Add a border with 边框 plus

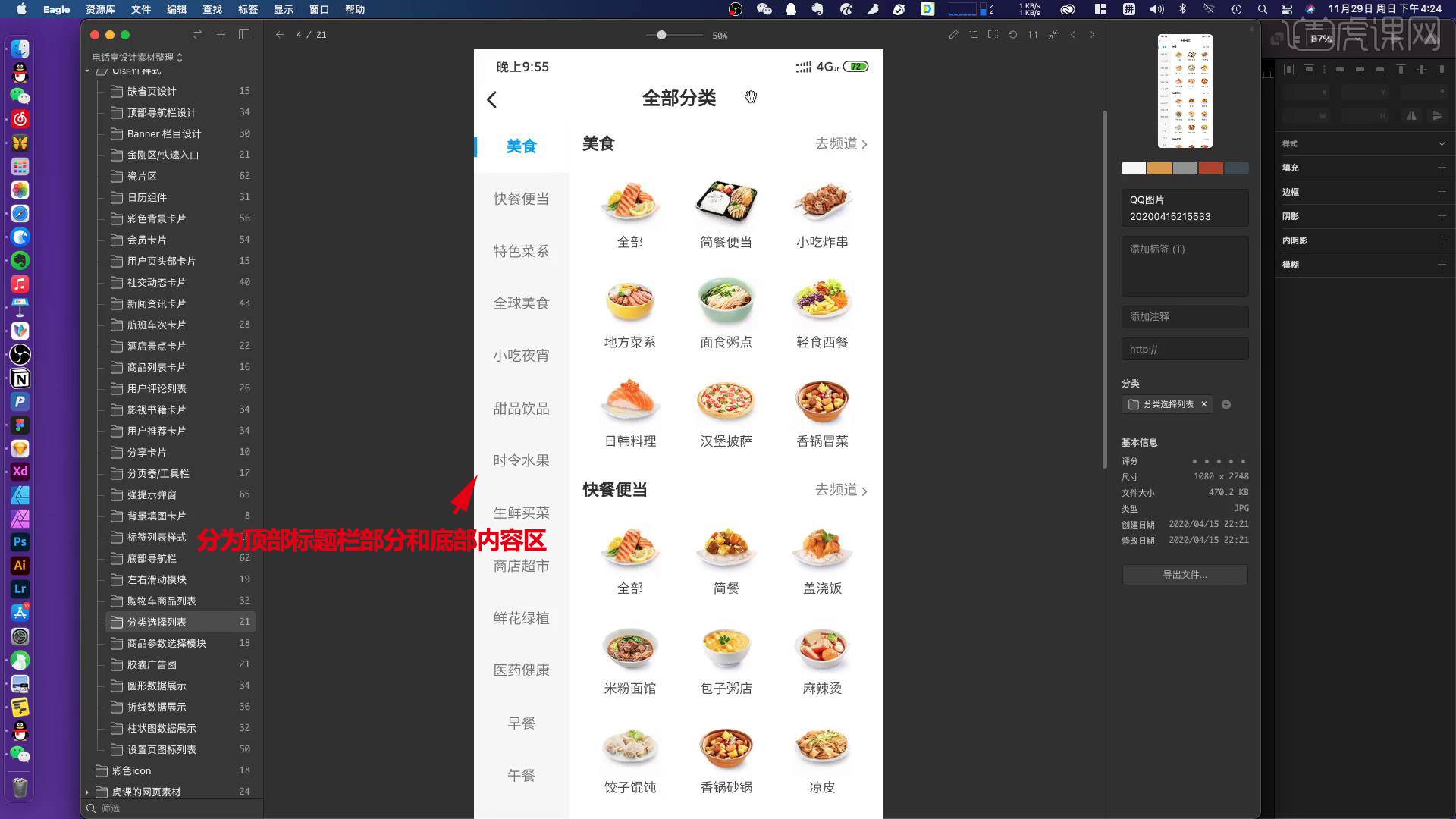click(1442, 192)
